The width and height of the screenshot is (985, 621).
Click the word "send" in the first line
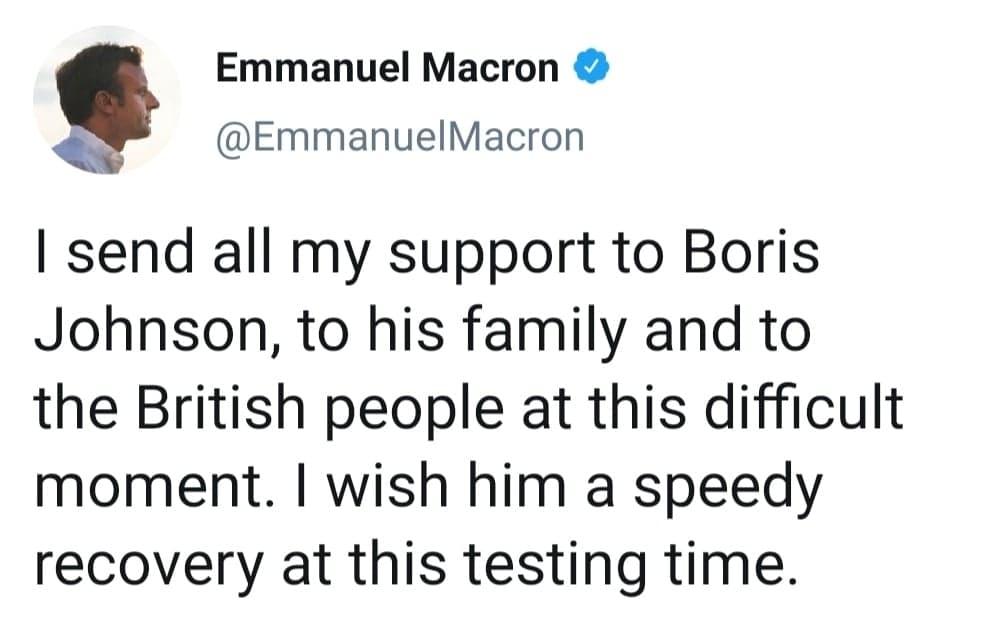pyautogui.click(x=128, y=253)
